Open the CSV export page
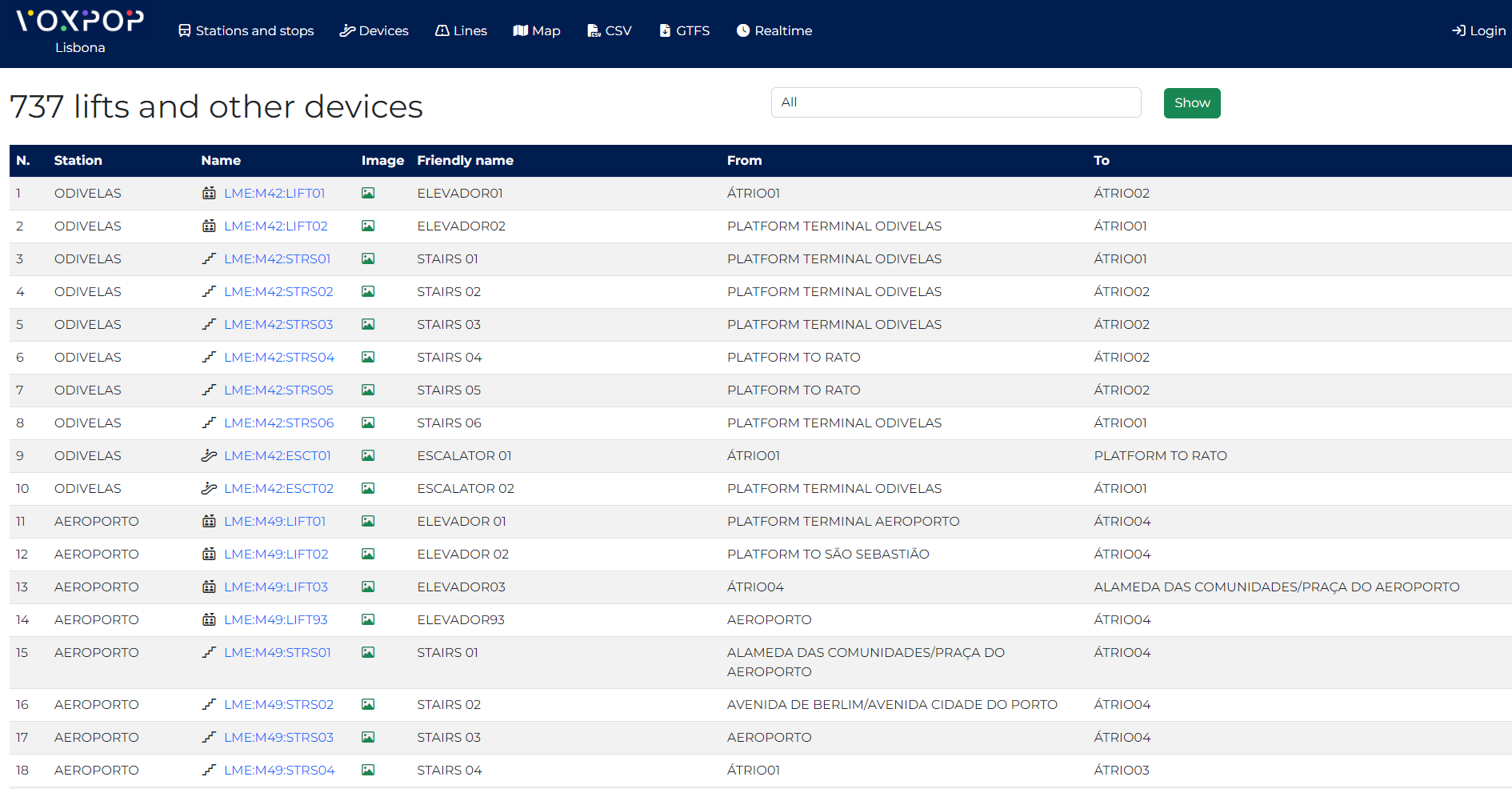 click(609, 30)
